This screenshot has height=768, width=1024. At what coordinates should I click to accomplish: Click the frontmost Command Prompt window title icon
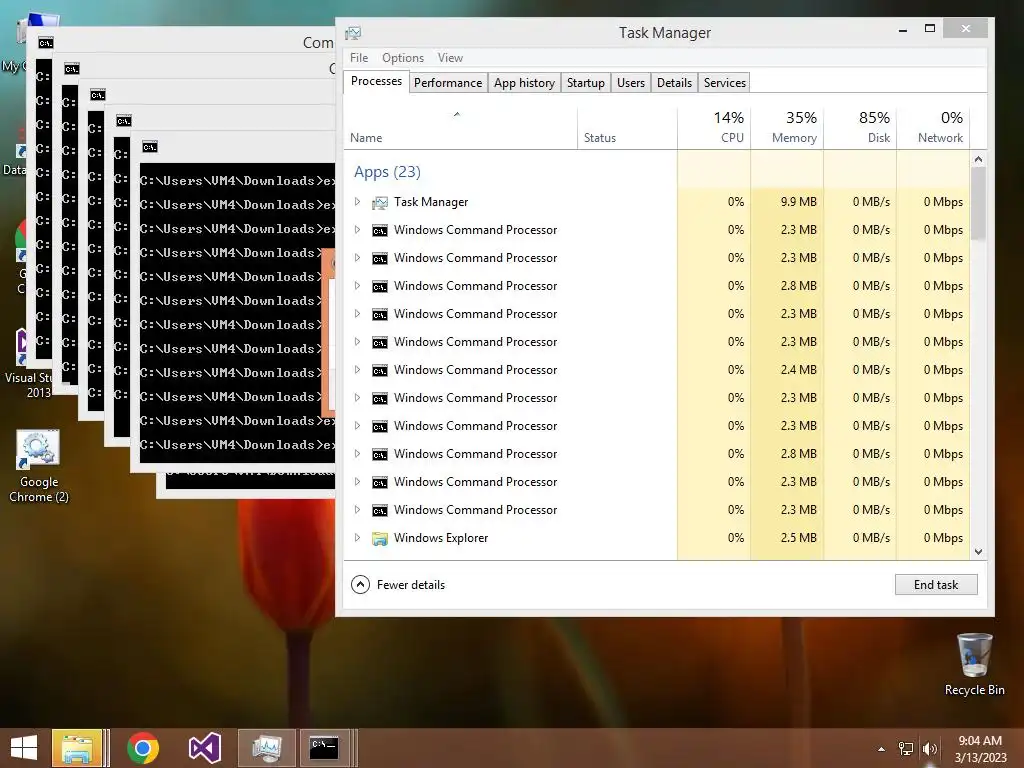[x=150, y=147]
